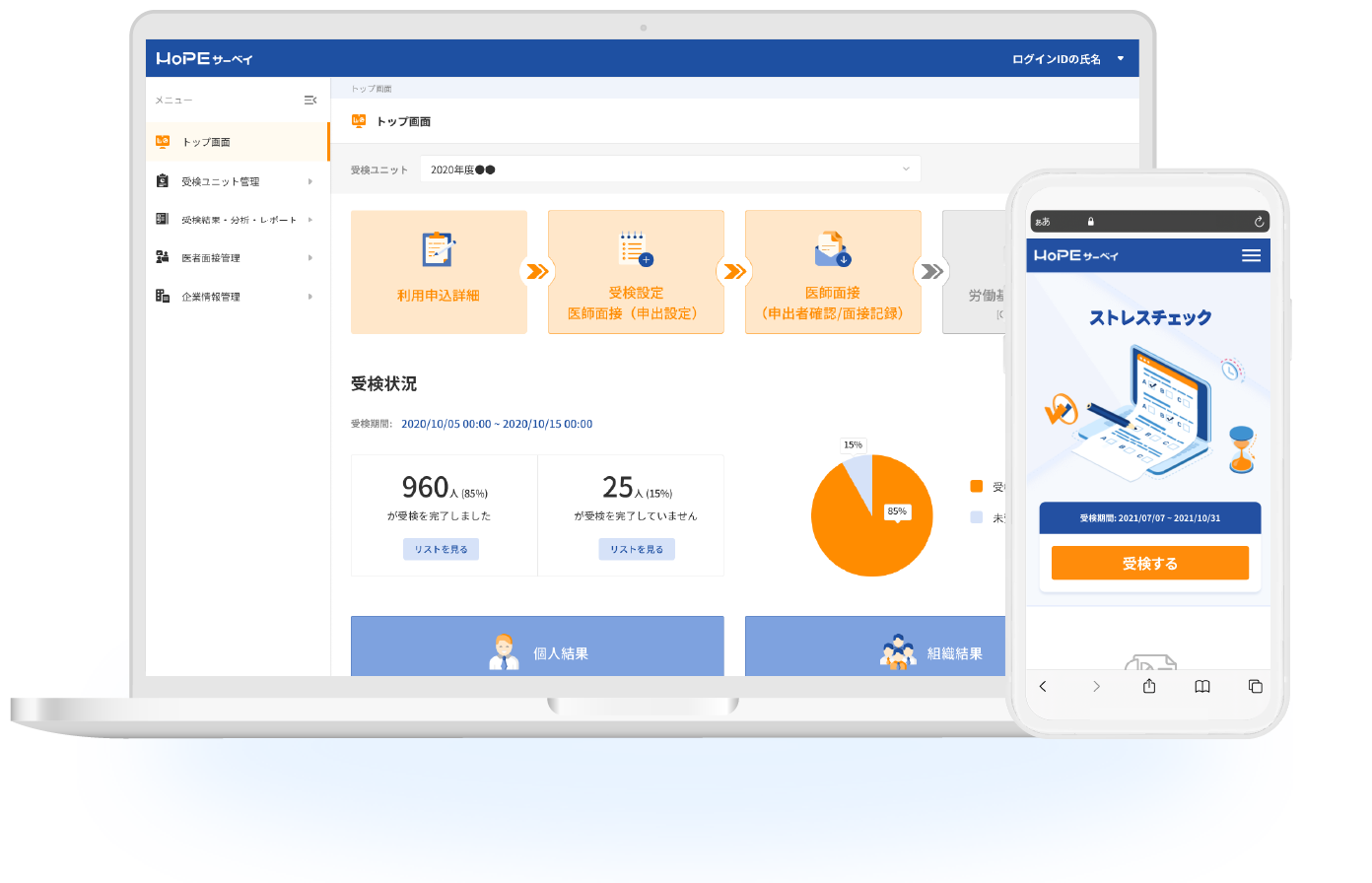Click the トップ画面 sidebar icon

click(163, 142)
